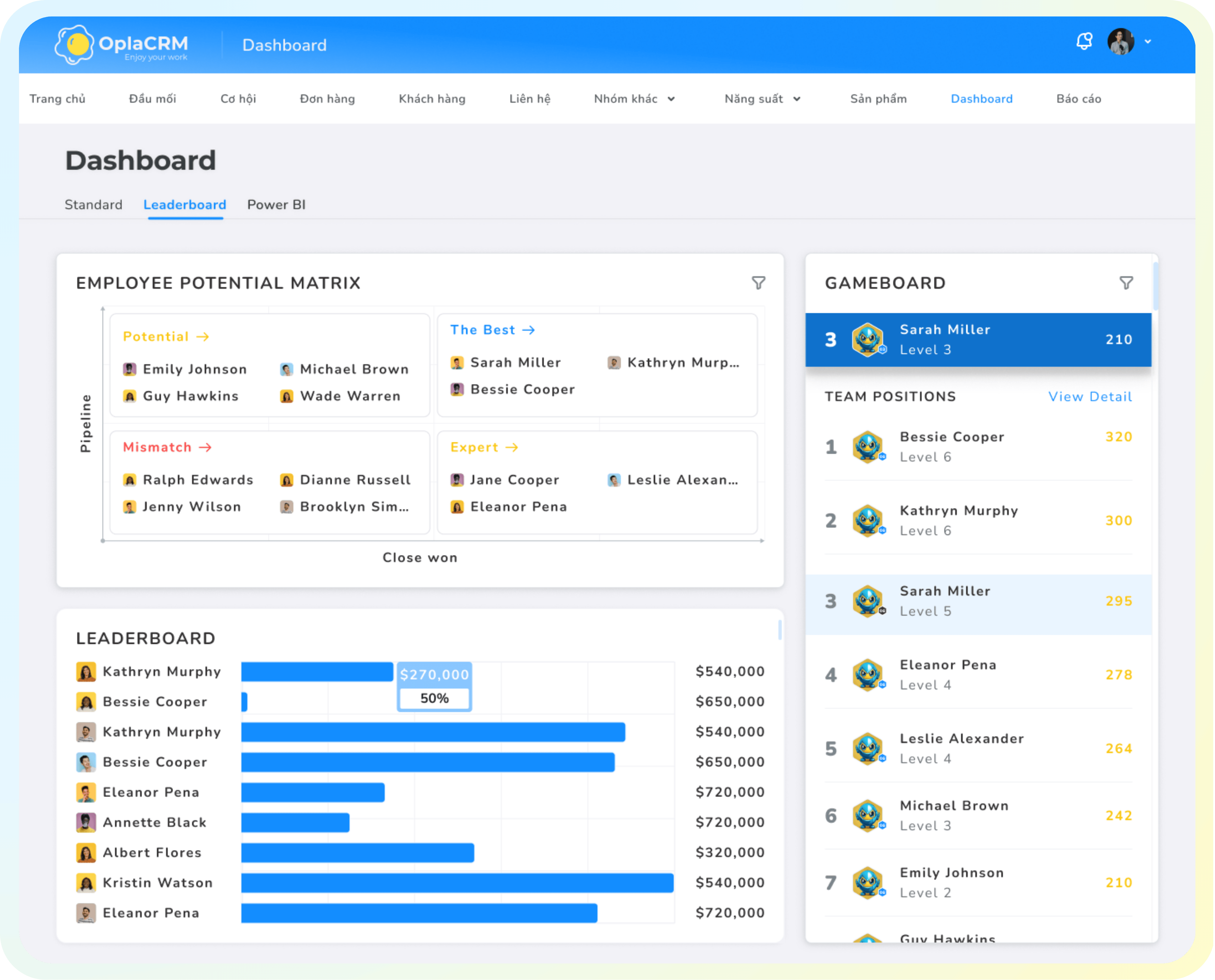Switch to the Standard tab

[93, 204]
